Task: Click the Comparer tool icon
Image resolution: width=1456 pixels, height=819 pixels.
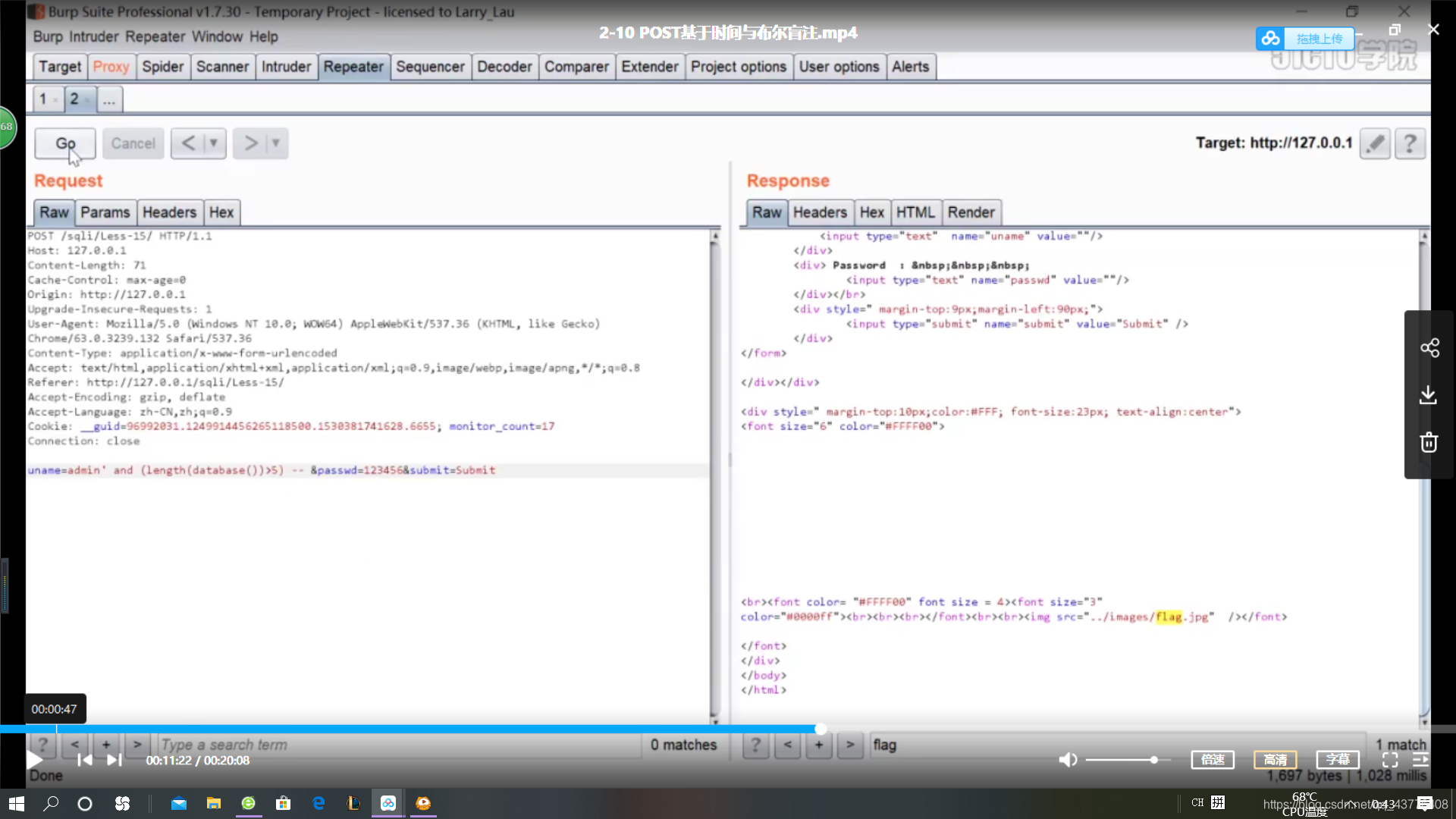Action: 576,66
